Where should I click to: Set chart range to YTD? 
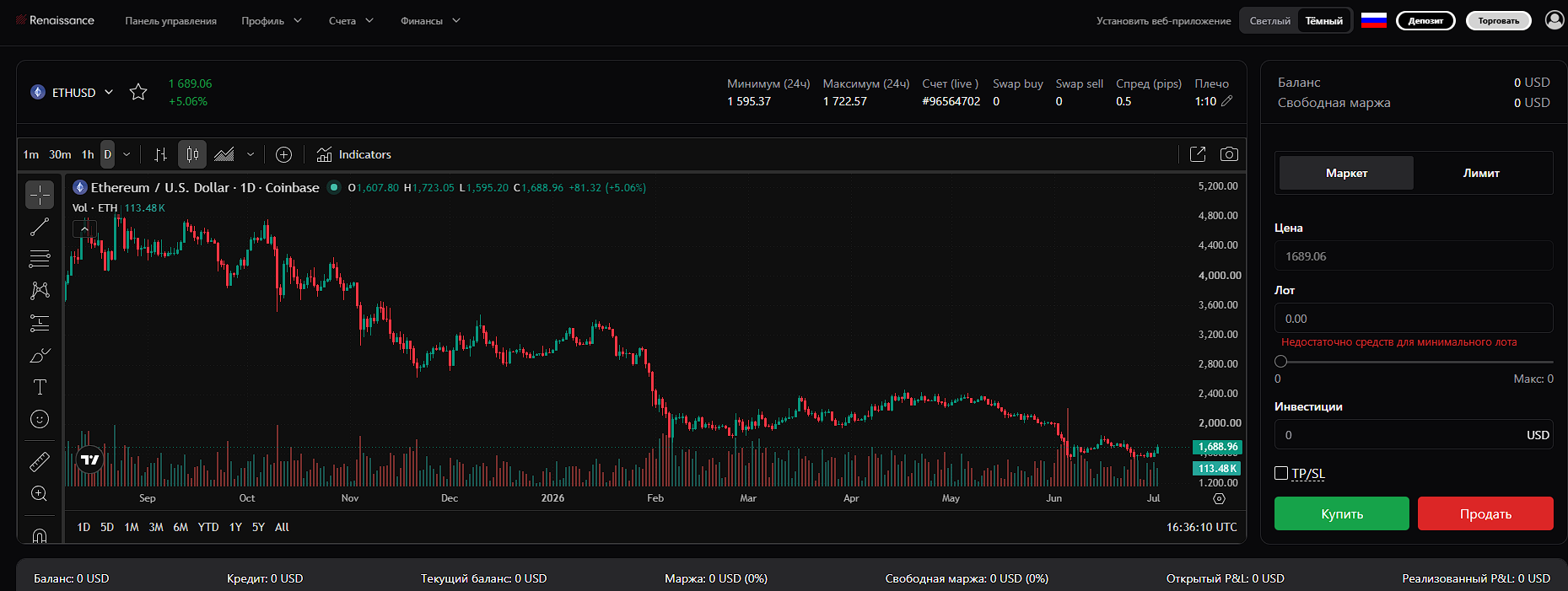pyautogui.click(x=208, y=527)
